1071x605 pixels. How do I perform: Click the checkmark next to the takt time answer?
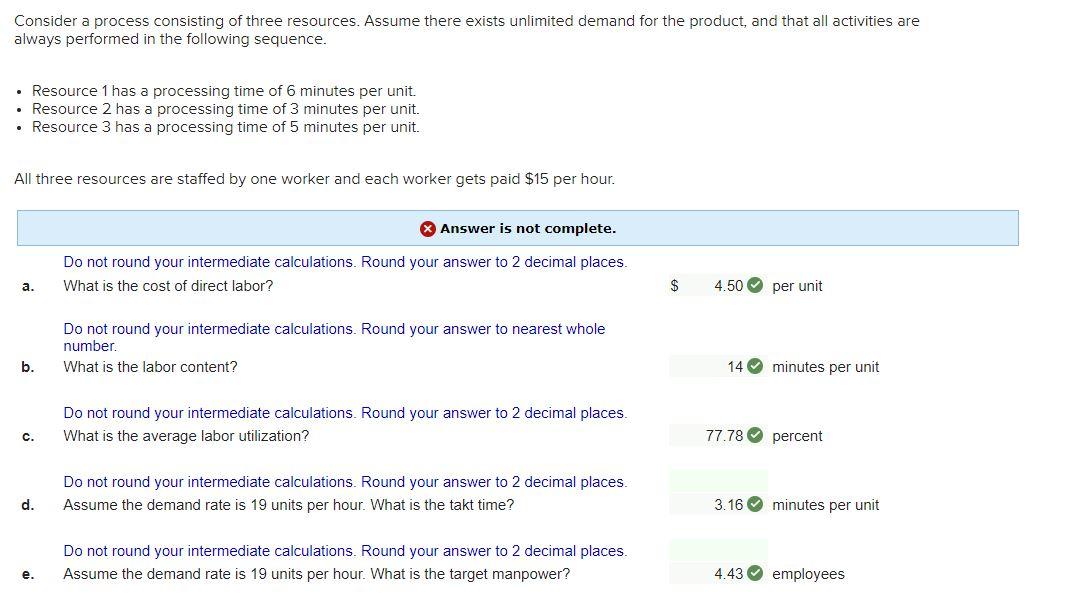pyautogui.click(x=757, y=505)
